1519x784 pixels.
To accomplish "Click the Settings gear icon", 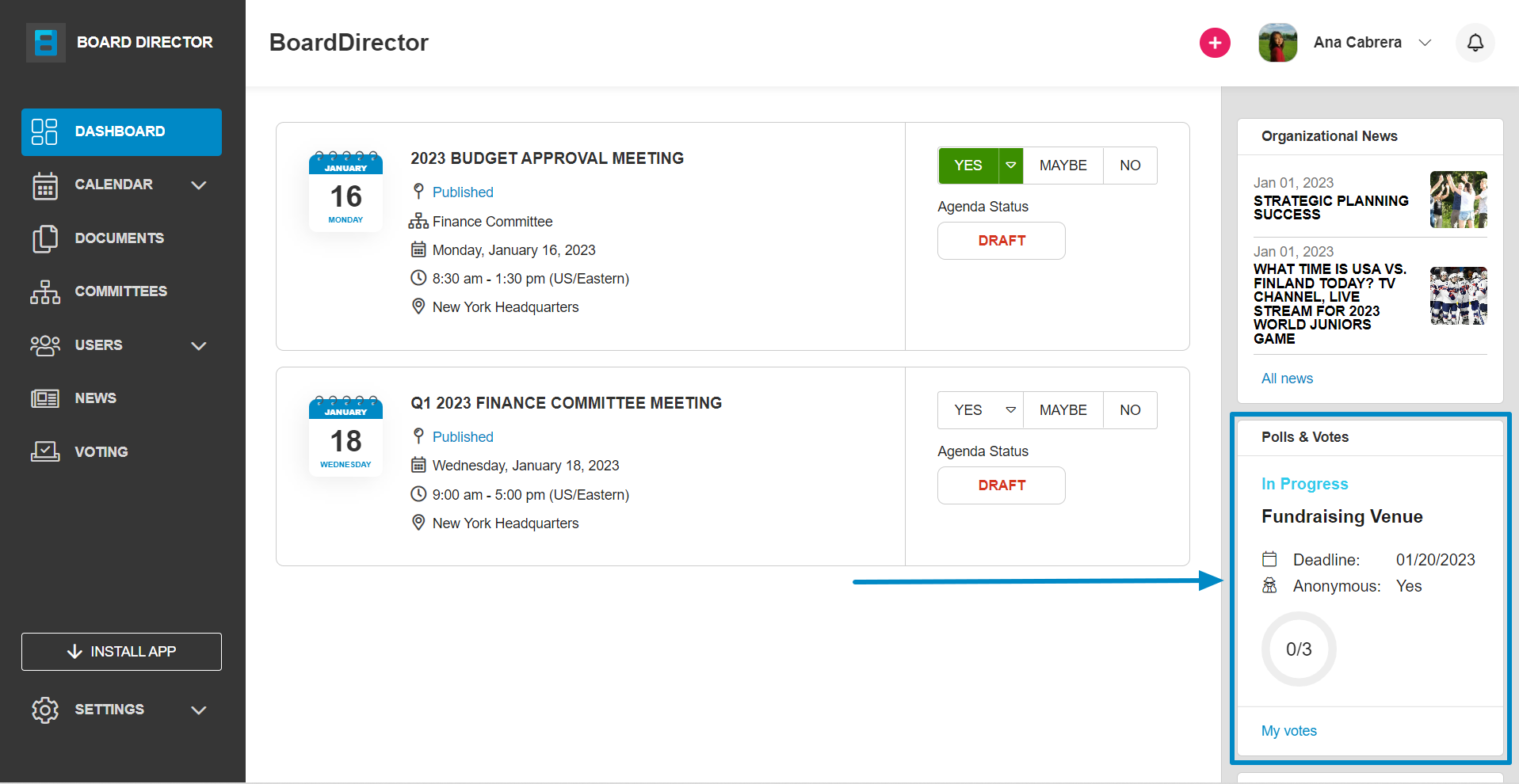I will pyautogui.click(x=45, y=710).
